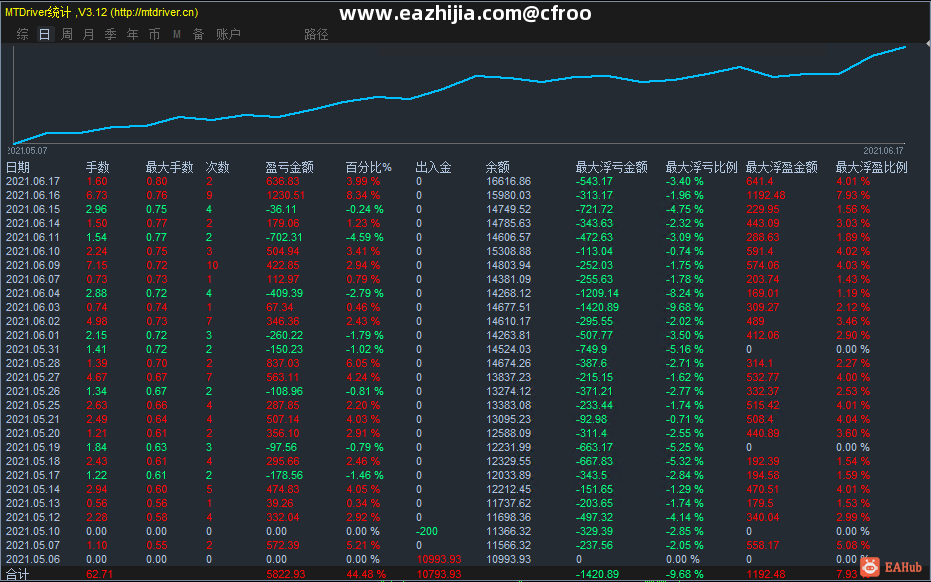This screenshot has width=931, height=582.
Task: Switch to the 月 monthly tab
Action: [x=88, y=34]
